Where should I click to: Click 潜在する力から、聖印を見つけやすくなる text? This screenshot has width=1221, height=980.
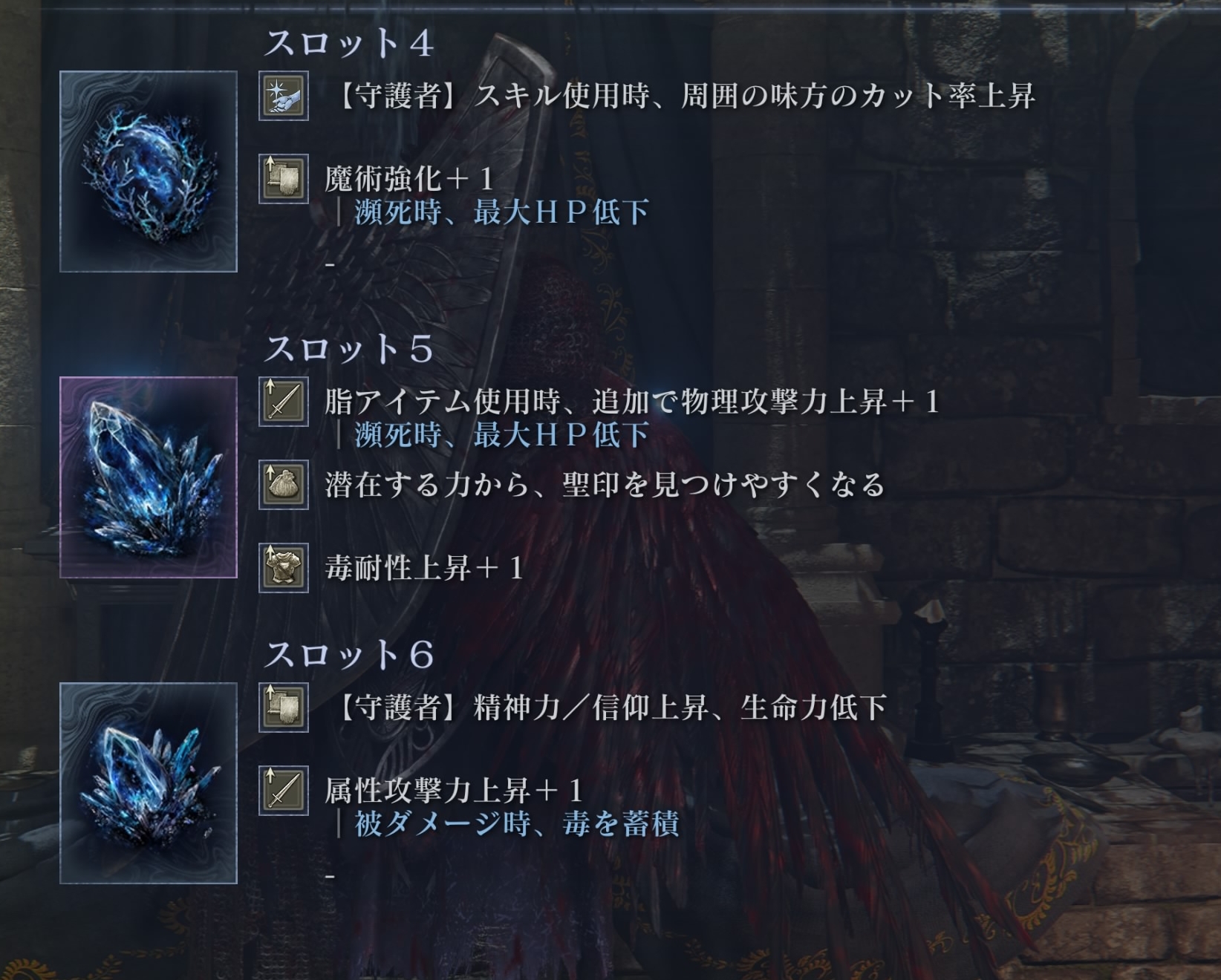click(x=605, y=485)
